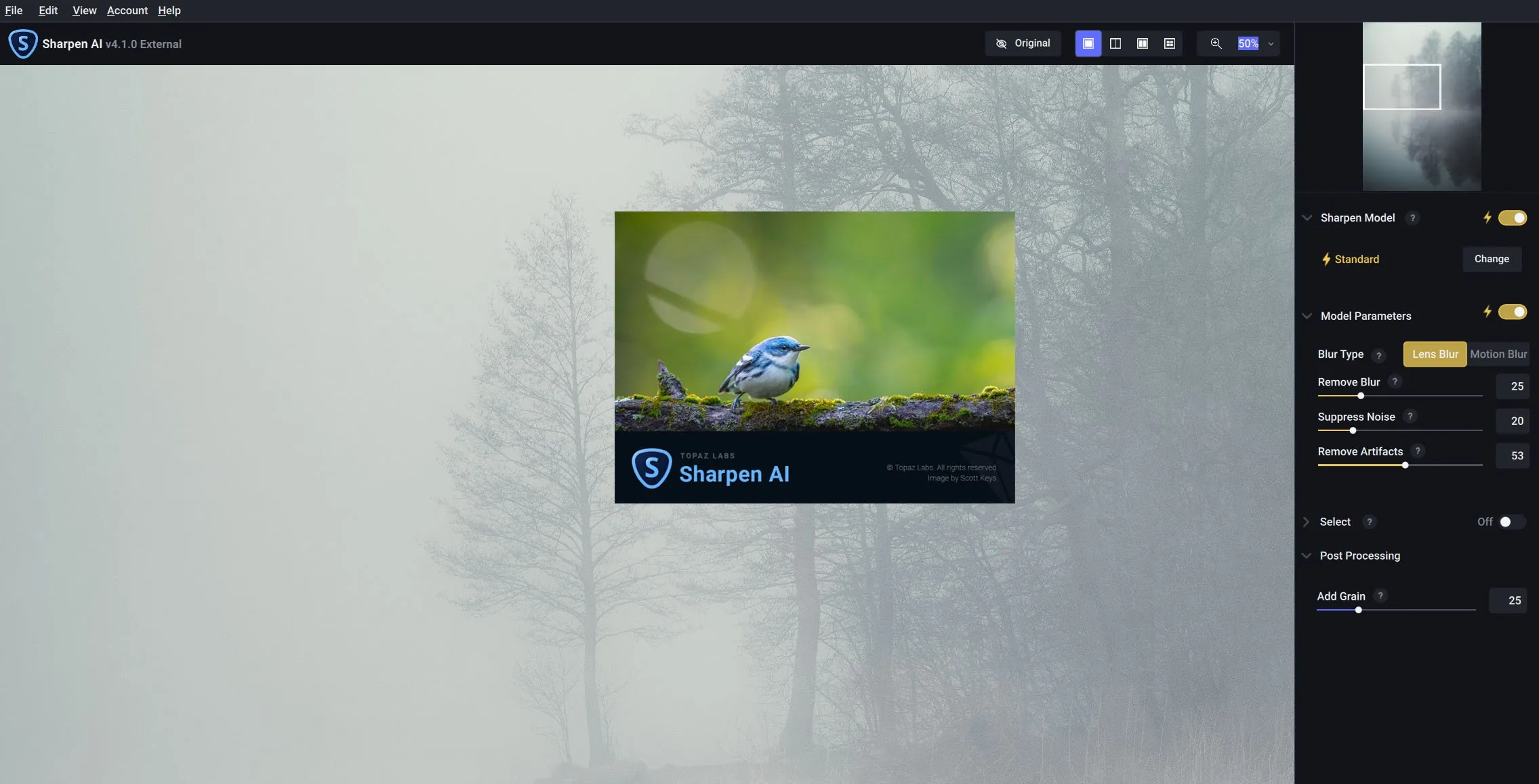Collapse the Post Processing section

pos(1307,555)
